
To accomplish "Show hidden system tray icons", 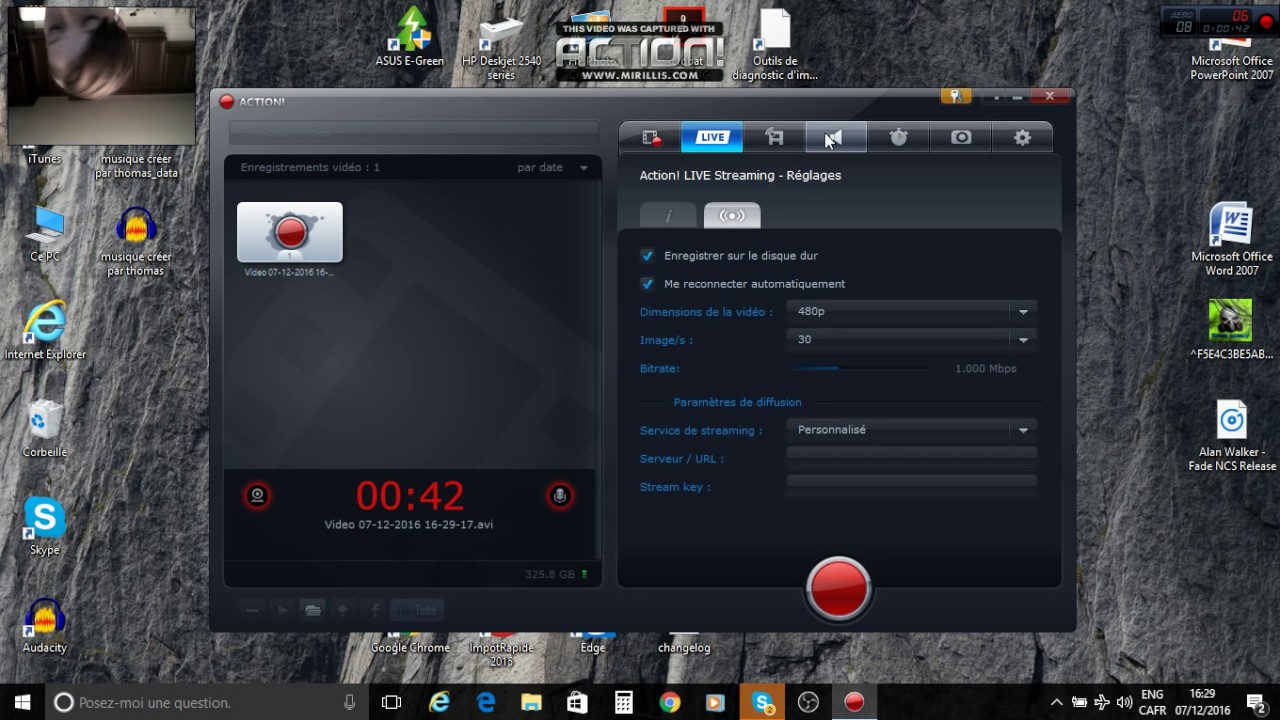I will [1056, 703].
